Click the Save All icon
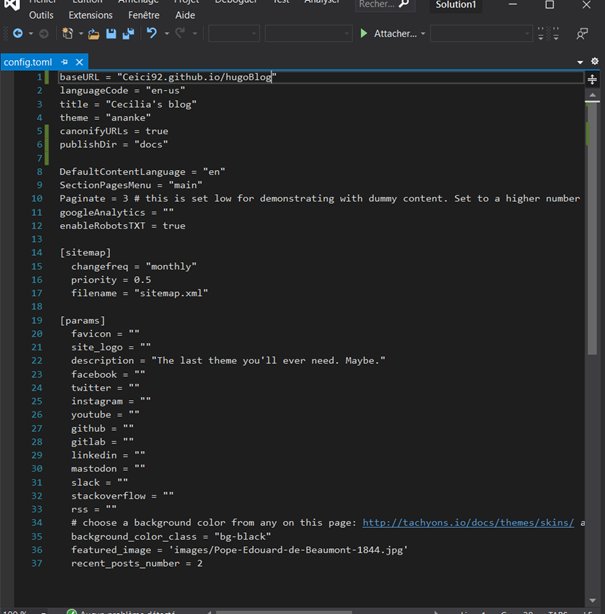 click(x=128, y=34)
